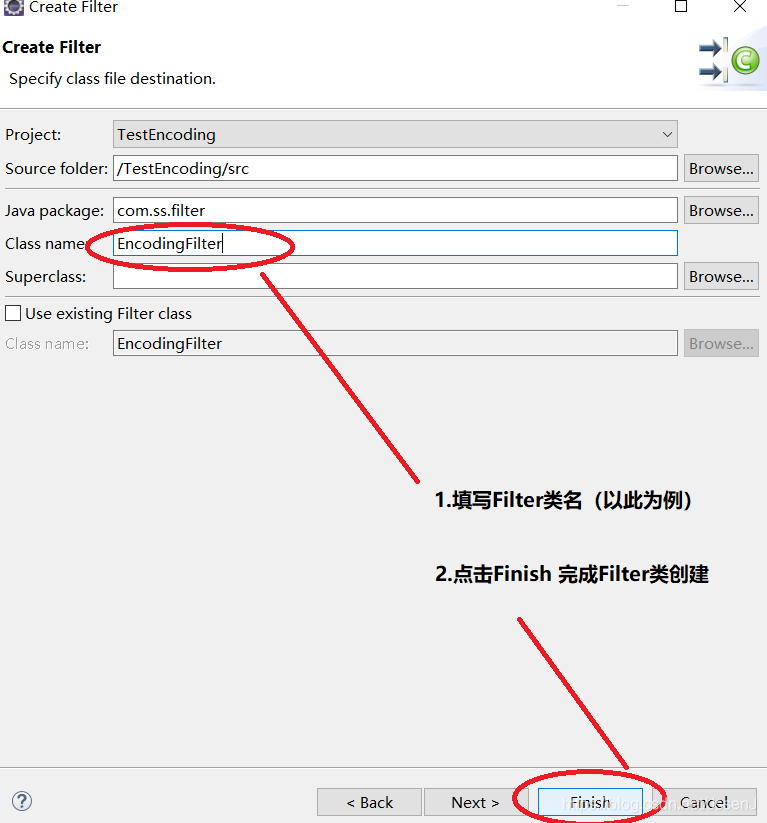
Task: Click the 'Specify class file destination.' text
Action: pyautogui.click(x=112, y=79)
